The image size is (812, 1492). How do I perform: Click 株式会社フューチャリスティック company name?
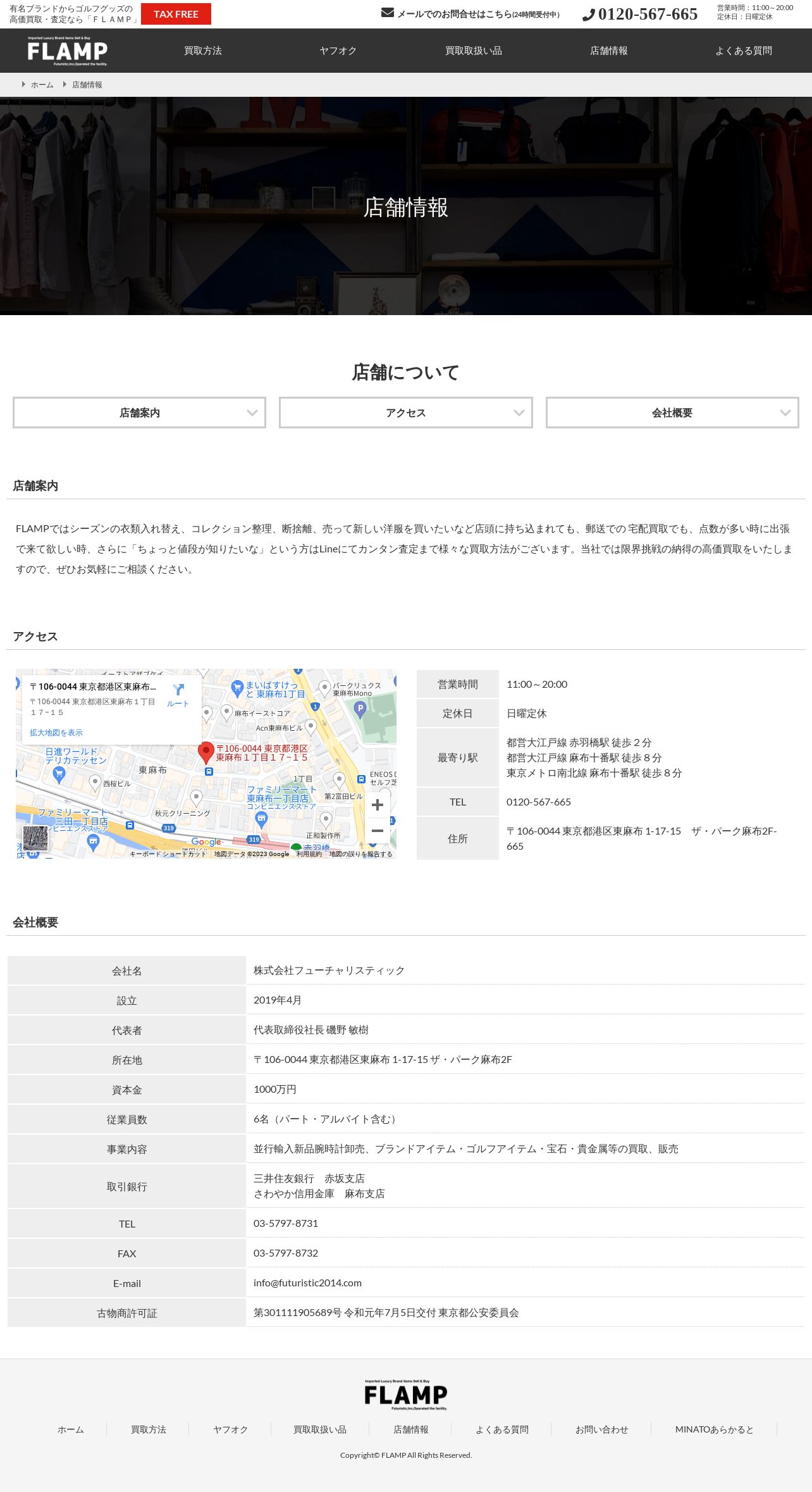tap(329, 971)
